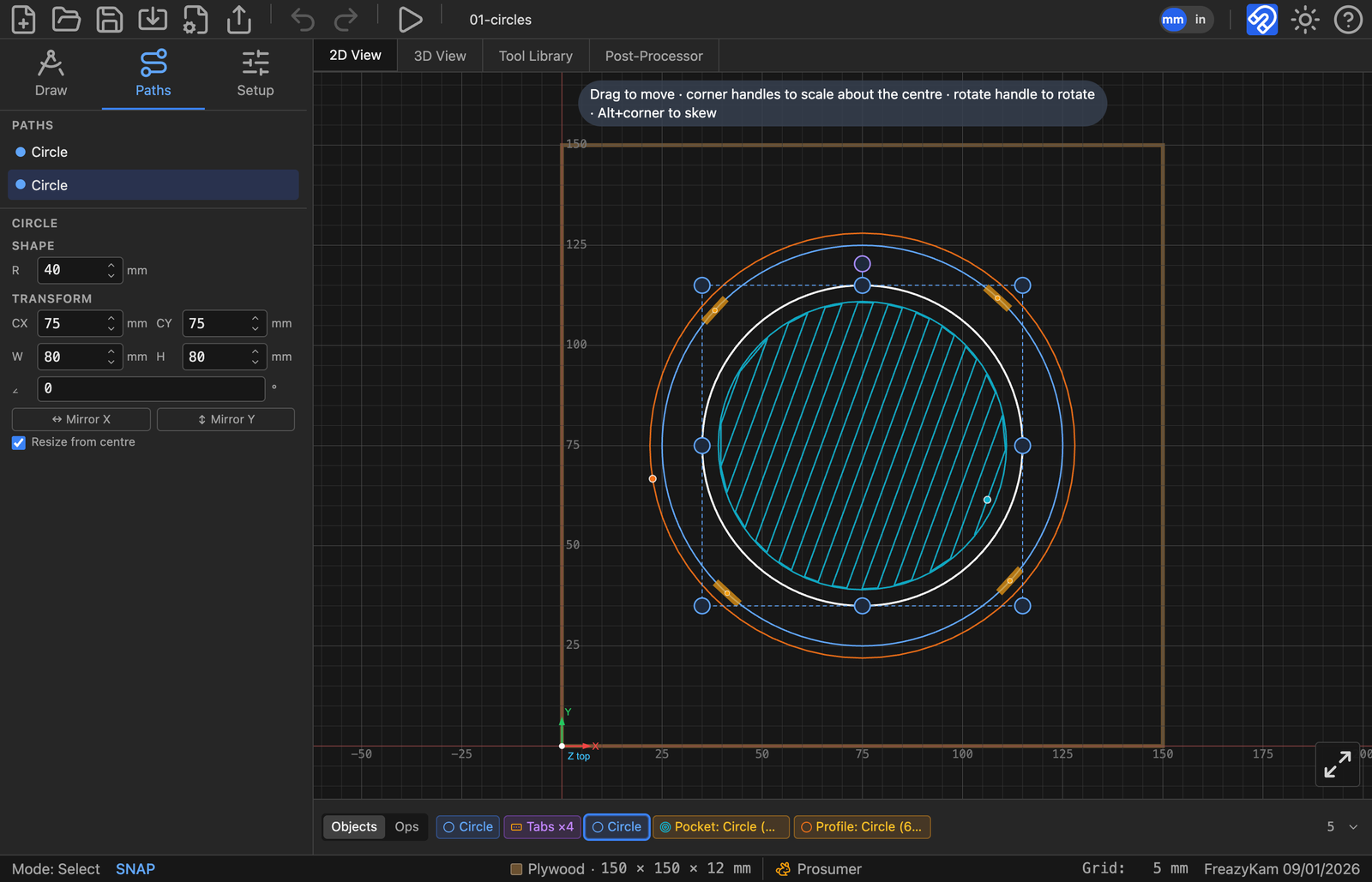Open the file settings gear icon

[196, 19]
